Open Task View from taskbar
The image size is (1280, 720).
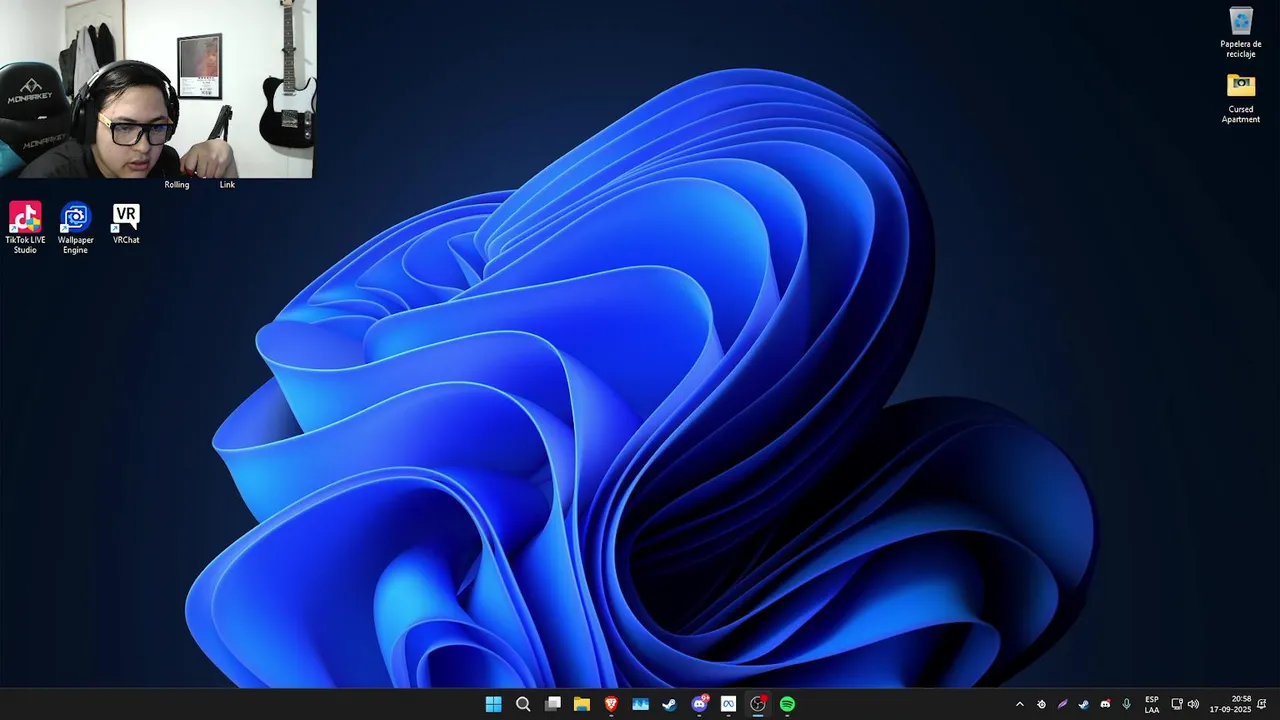tap(552, 704)
